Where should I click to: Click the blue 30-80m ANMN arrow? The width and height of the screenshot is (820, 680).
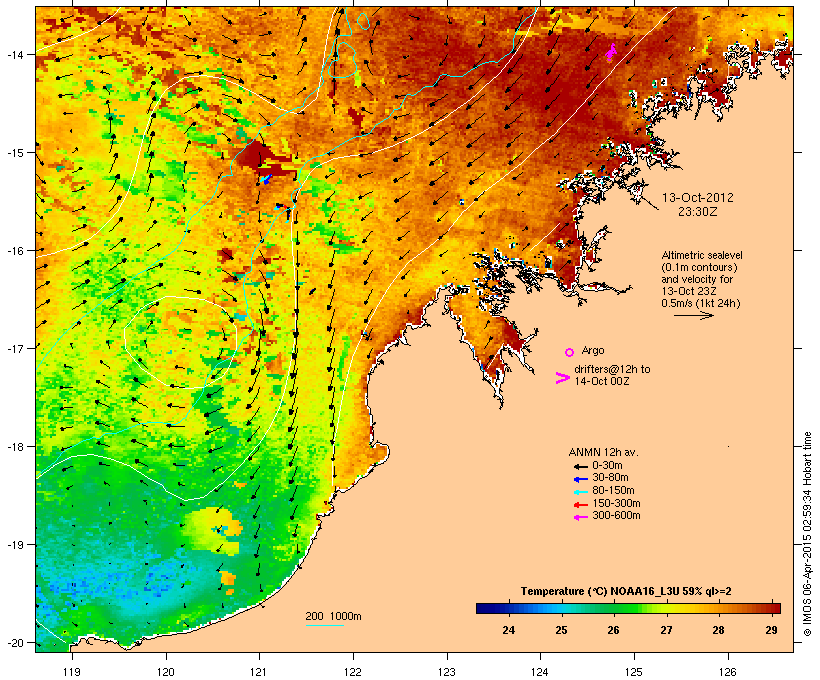pyautogui.click(x=580, y=479)
